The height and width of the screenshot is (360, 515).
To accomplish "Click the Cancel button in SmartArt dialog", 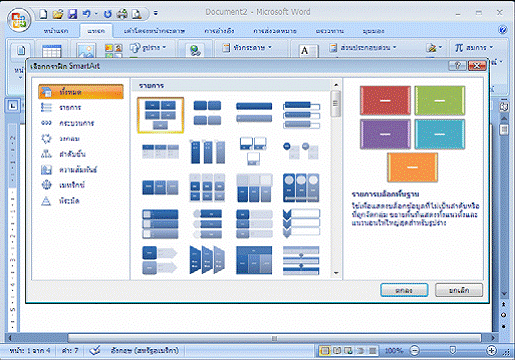I will [x=459, y=290].
